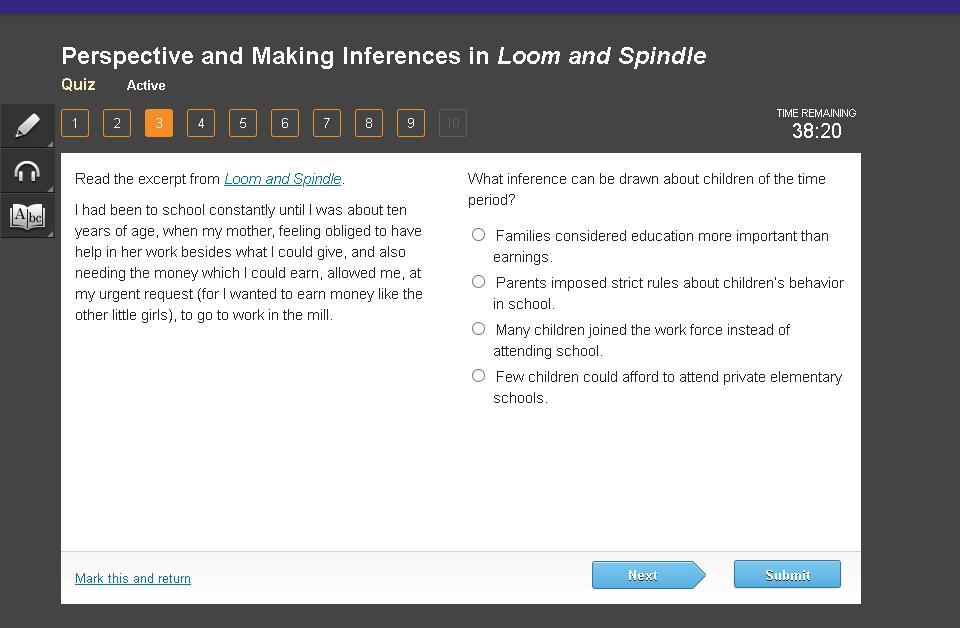Pick 'Many children joined the work force'
This screenshot has width=960, height=628.
click(x=479, y=329)
